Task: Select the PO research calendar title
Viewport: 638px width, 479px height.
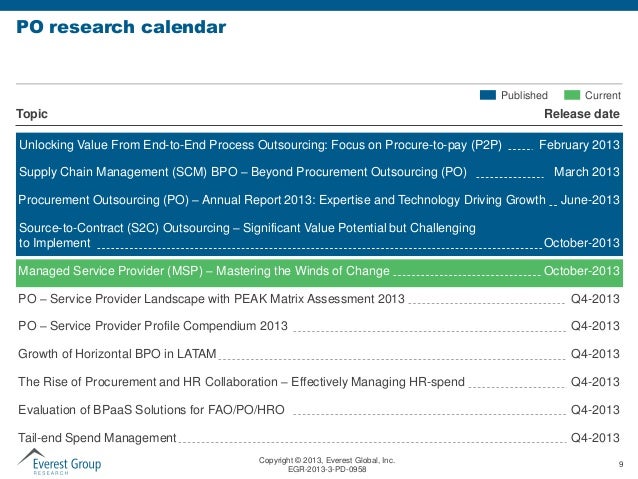Action: click(x=121, y=27)
